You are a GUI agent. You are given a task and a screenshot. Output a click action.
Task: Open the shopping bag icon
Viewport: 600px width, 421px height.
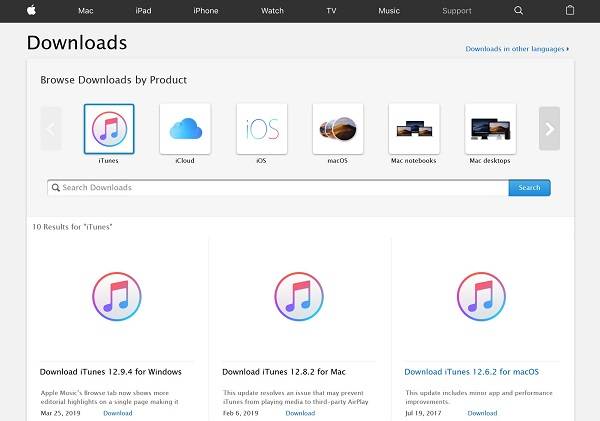[x=569, y=10]
